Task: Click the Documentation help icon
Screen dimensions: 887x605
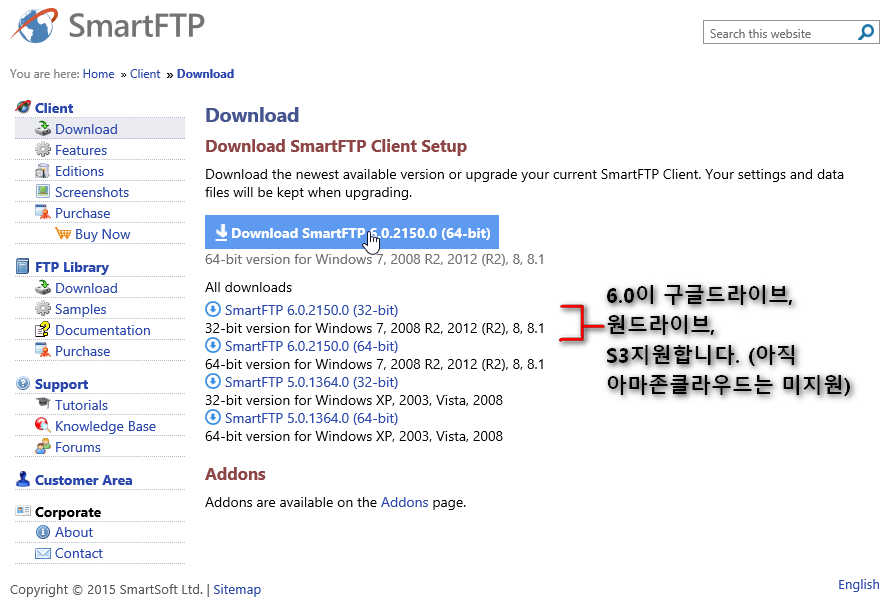Action: click(43, 329)
